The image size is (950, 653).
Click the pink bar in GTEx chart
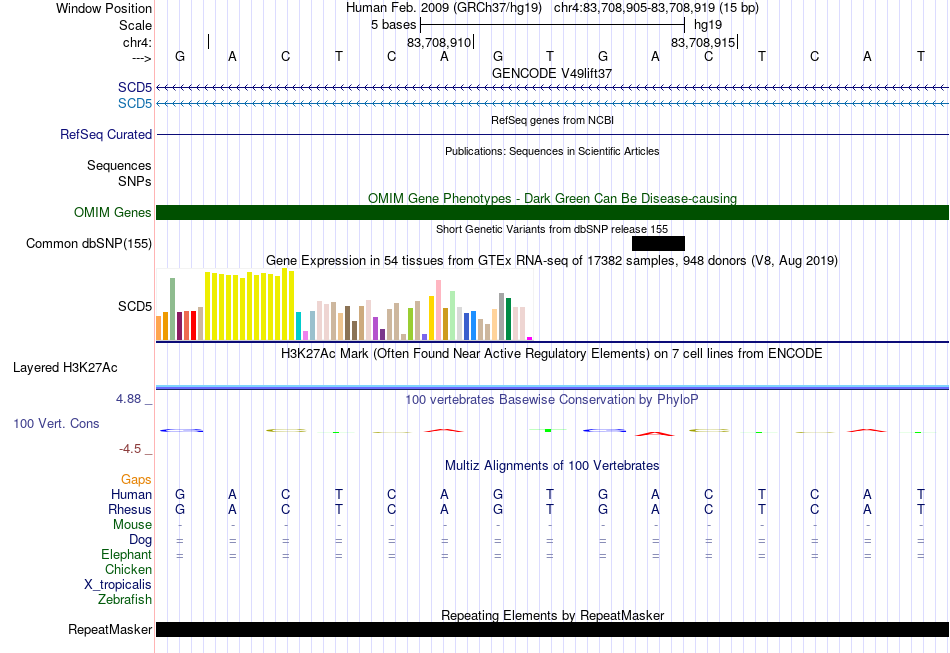(438, 310)
